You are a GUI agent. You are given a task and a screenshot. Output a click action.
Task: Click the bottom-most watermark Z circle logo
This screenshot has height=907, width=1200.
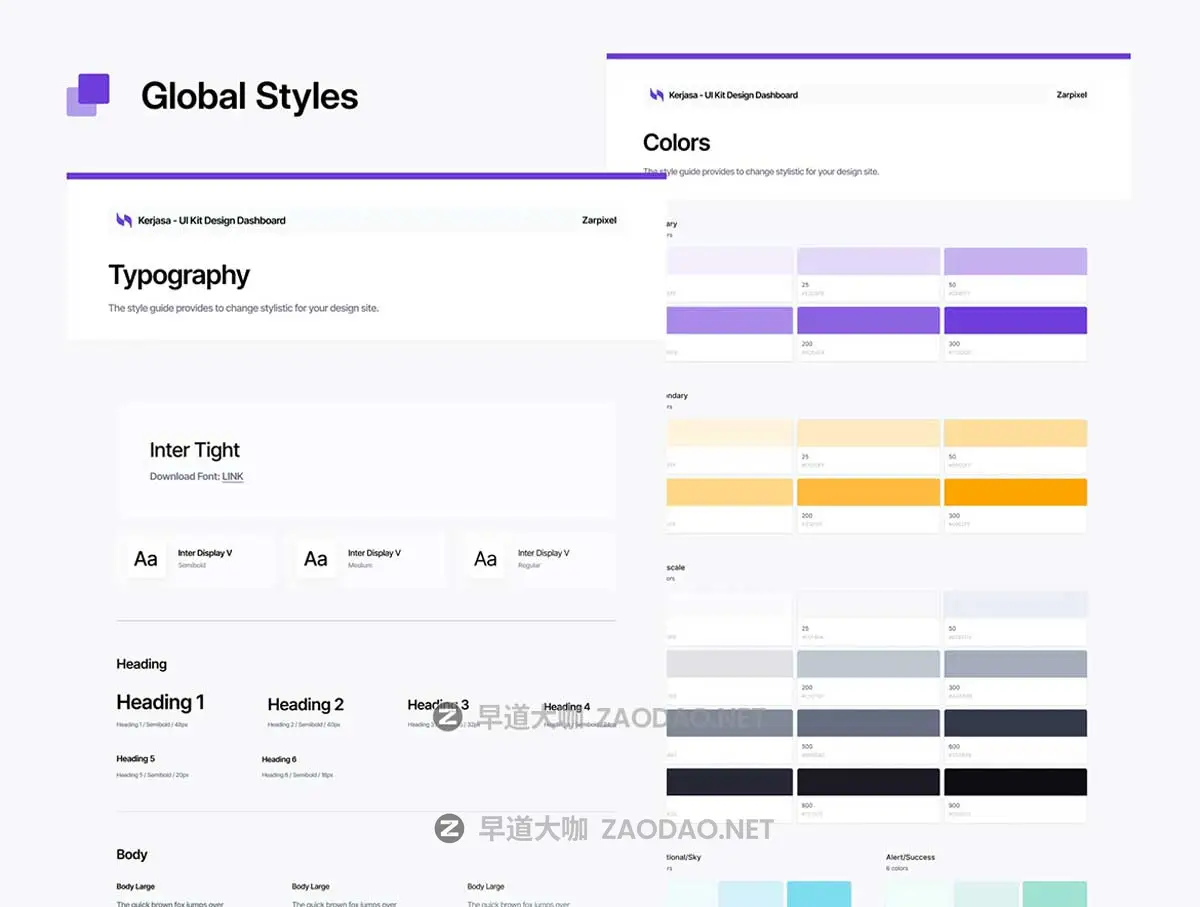[x=449, y=828]
